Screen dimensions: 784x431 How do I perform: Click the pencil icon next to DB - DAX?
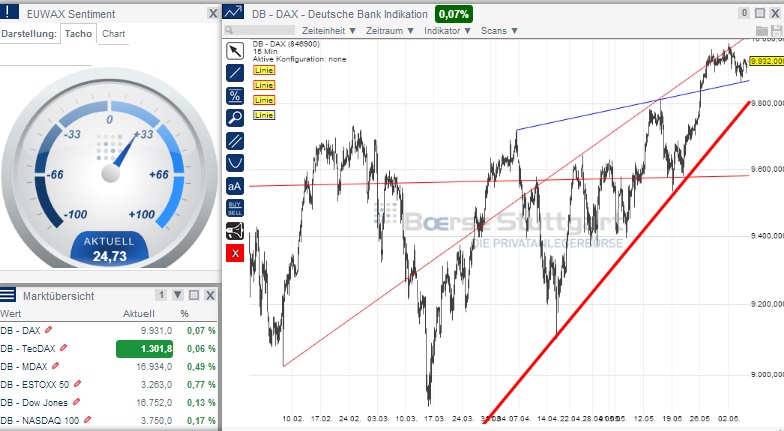[x=48, y=330]
